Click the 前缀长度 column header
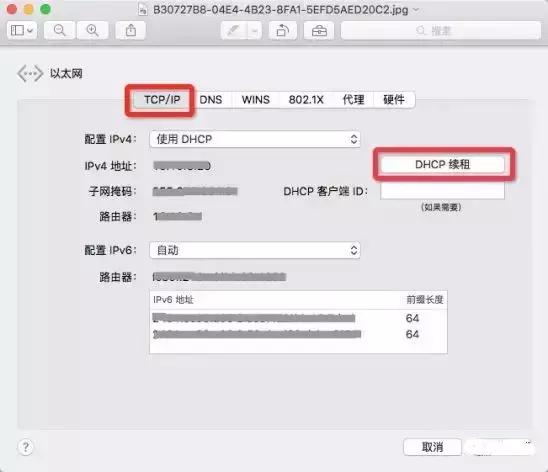The width and height of the screenshot is (548, 472). pyautogui.click(x=424, y=299)
